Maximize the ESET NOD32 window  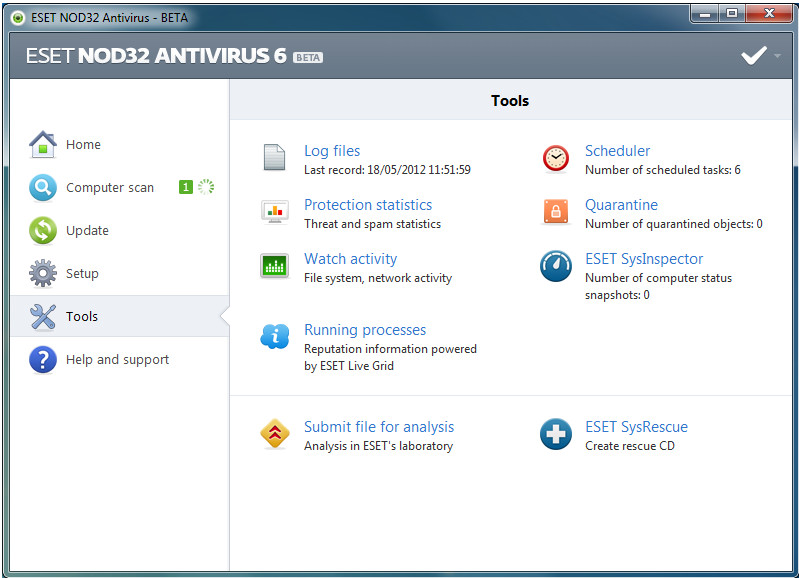[x=732, y=14]
